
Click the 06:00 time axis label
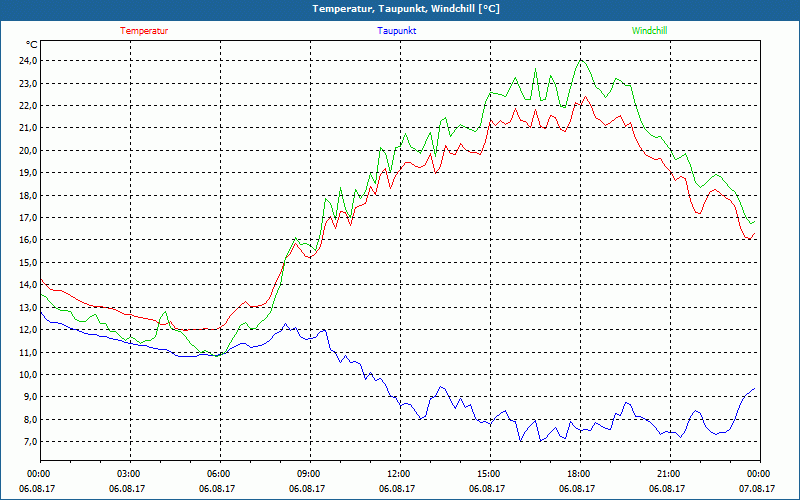(220, 474)
